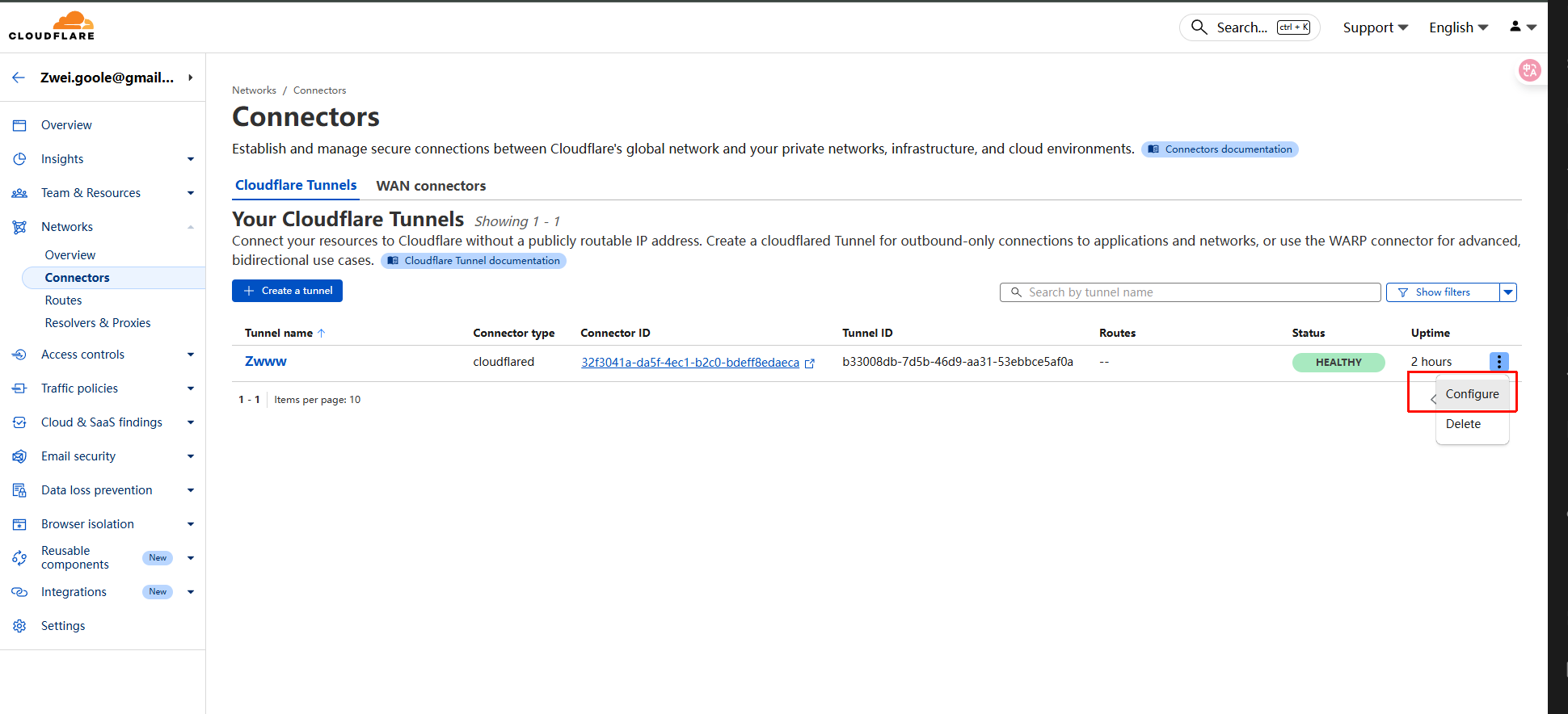Click the translation extension icon

(1530, 71)
